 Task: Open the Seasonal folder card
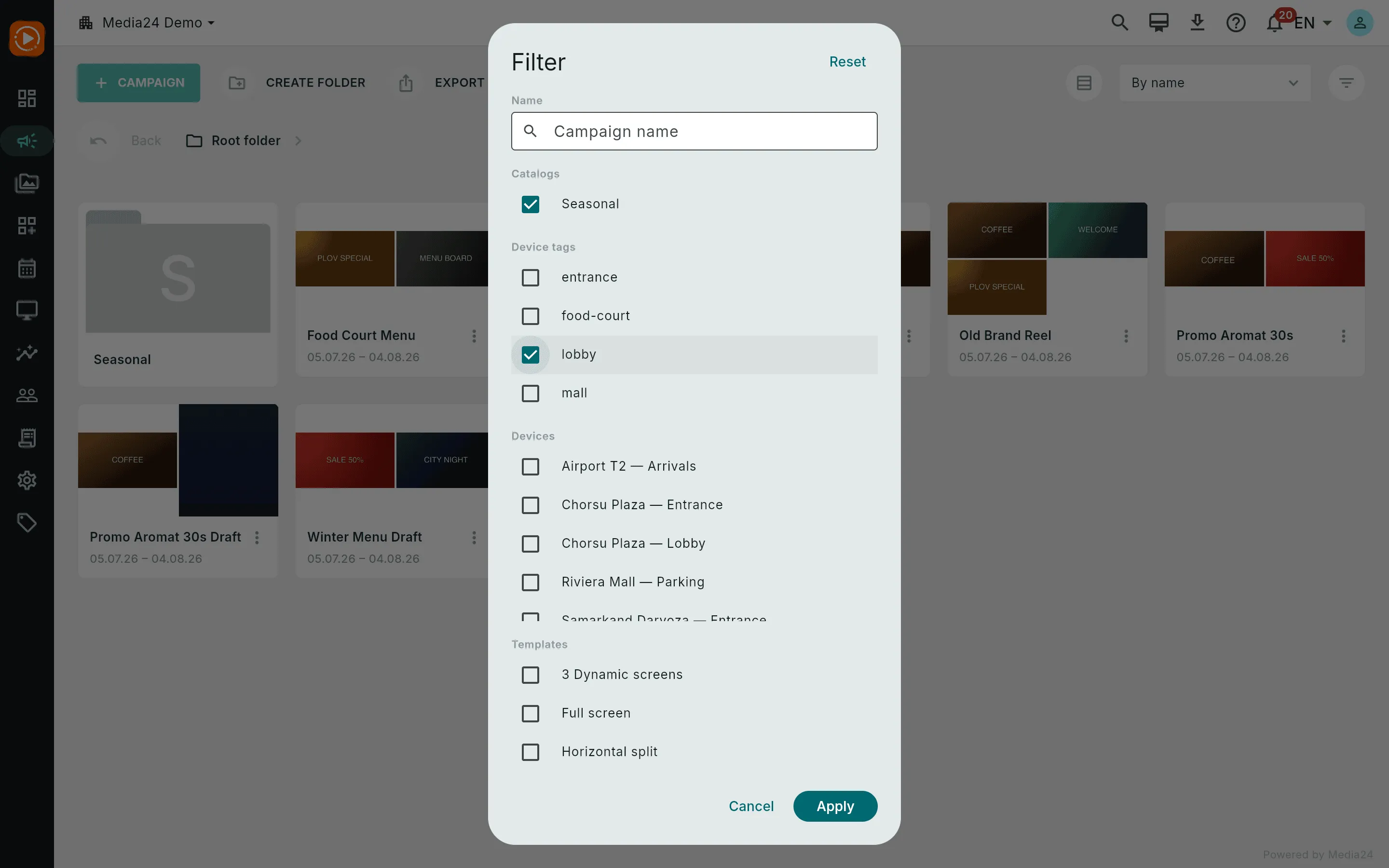tap(178, 294)
